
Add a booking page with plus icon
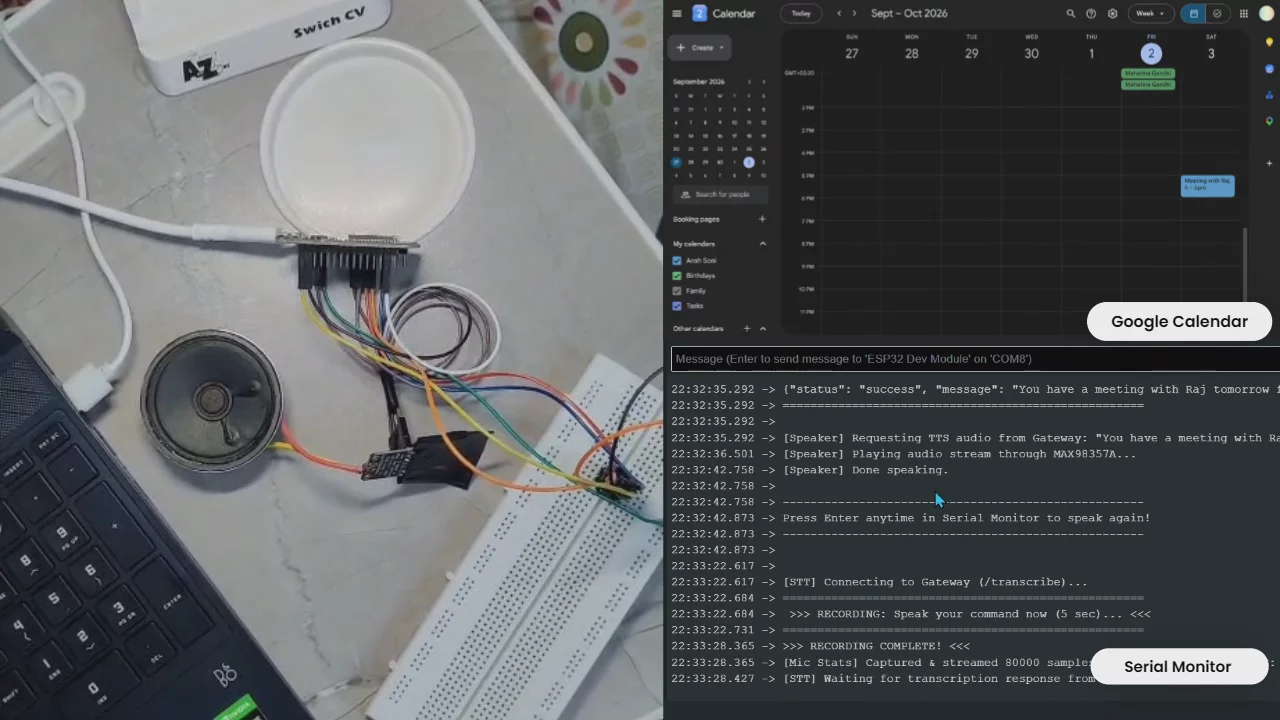click(762, 219)
